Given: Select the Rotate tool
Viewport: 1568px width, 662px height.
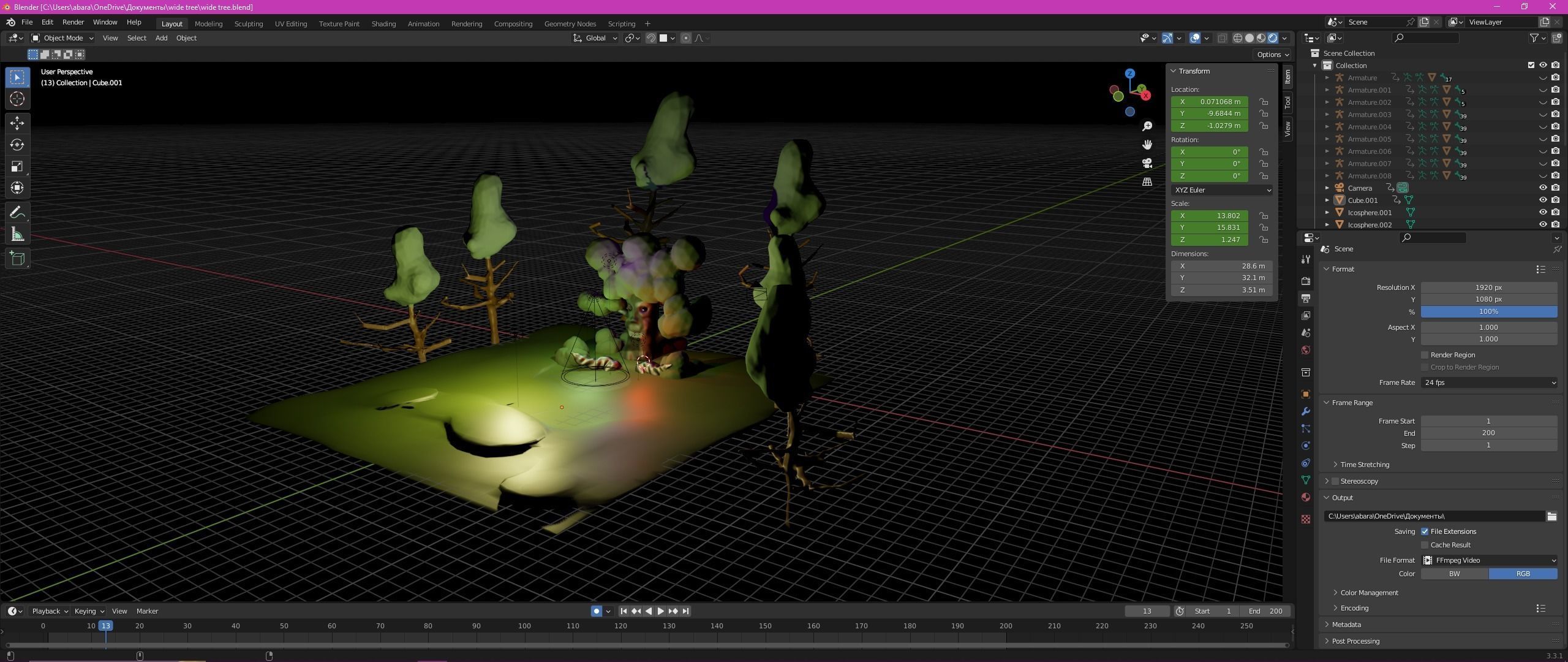Looking at the screenshot, I should 17,145.
